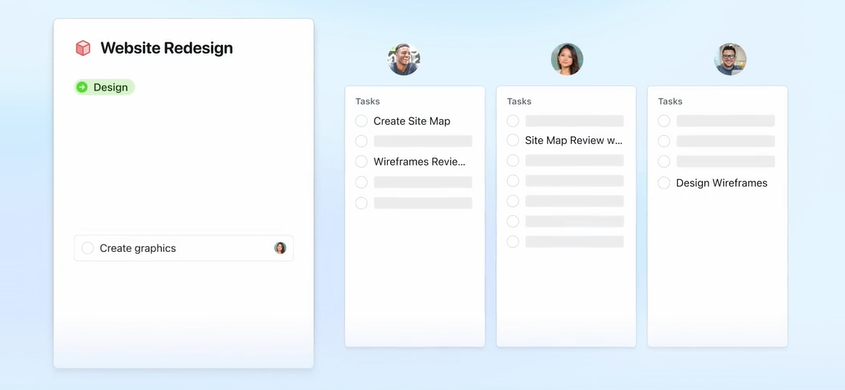The height and width of the screenshot is (390, 845).
Task: Check the Design Wireframes task circle
Action: [664, 183]
